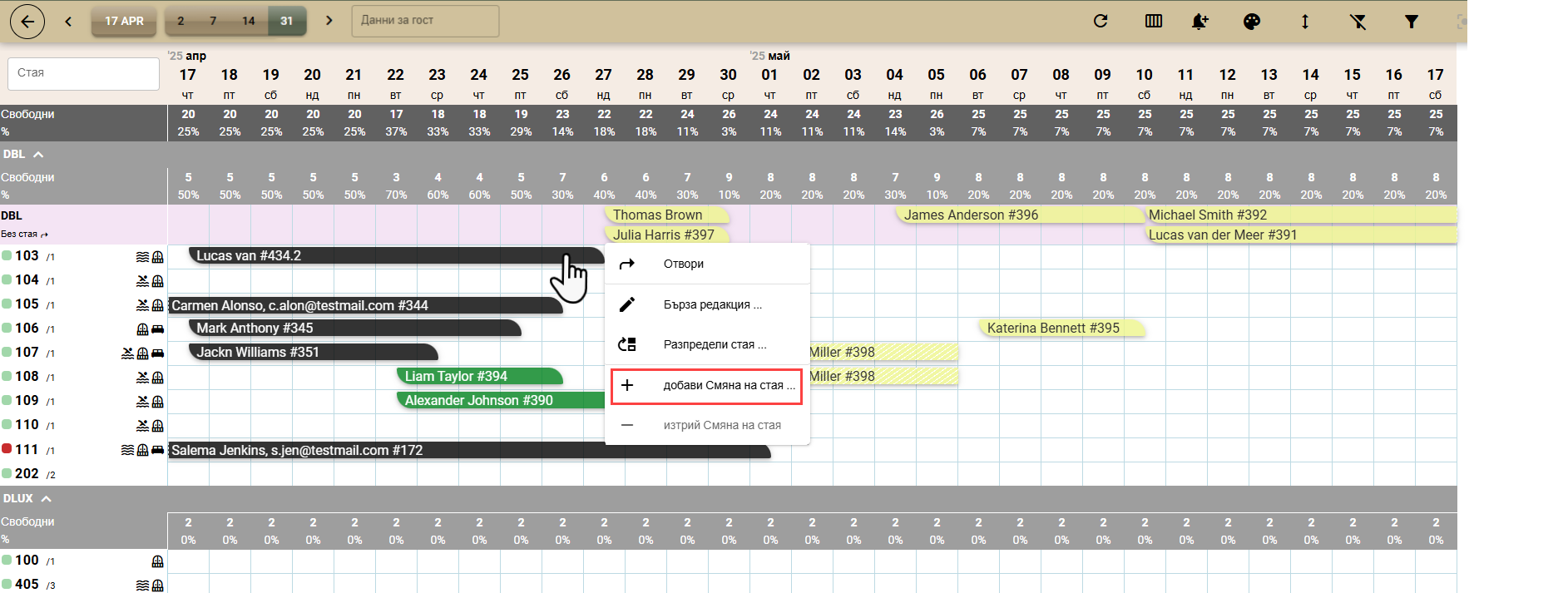Screen dimensions: 1568x593
Task: Open the filter funnel options
Action: pos(1412,22)
